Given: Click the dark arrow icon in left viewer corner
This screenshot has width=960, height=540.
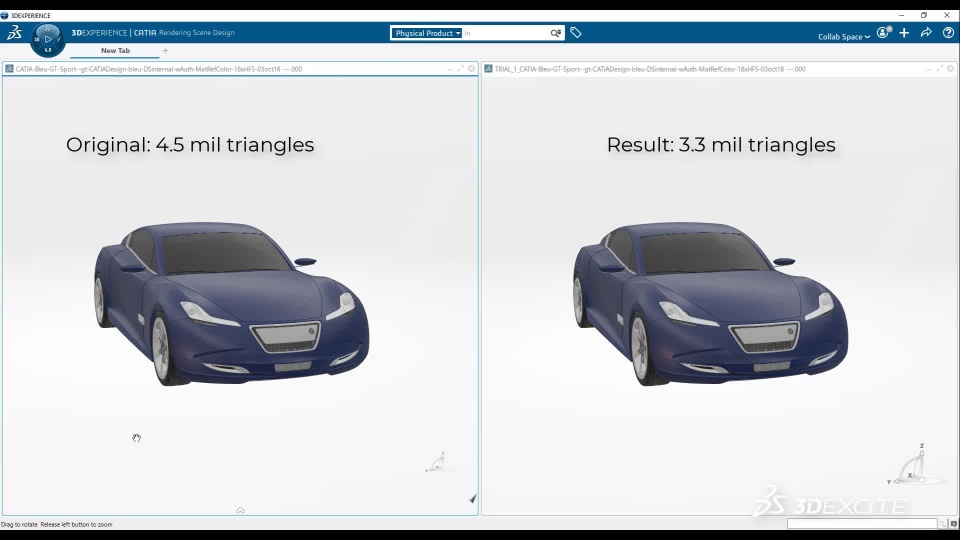Looking at the screenshot, I should pyautogui.click(x=473, y=499).
